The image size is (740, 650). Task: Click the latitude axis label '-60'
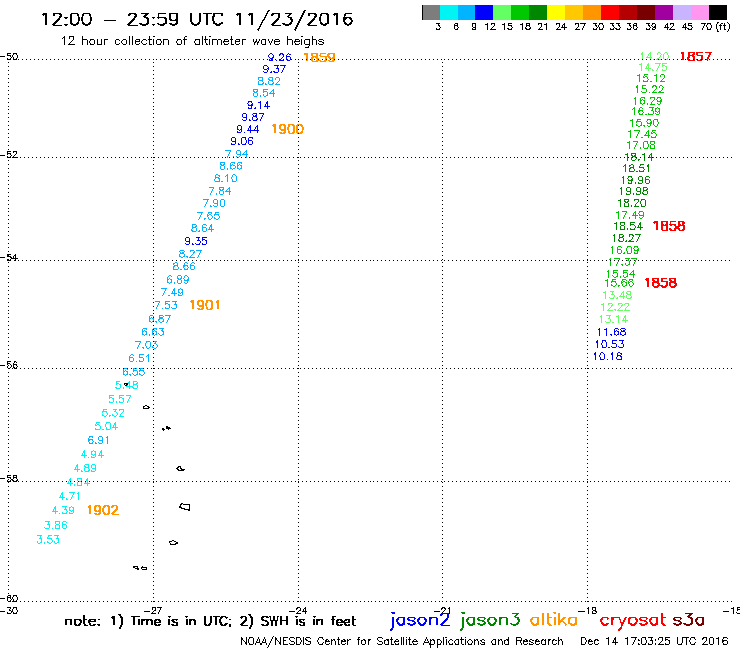[x=9, y=599]
